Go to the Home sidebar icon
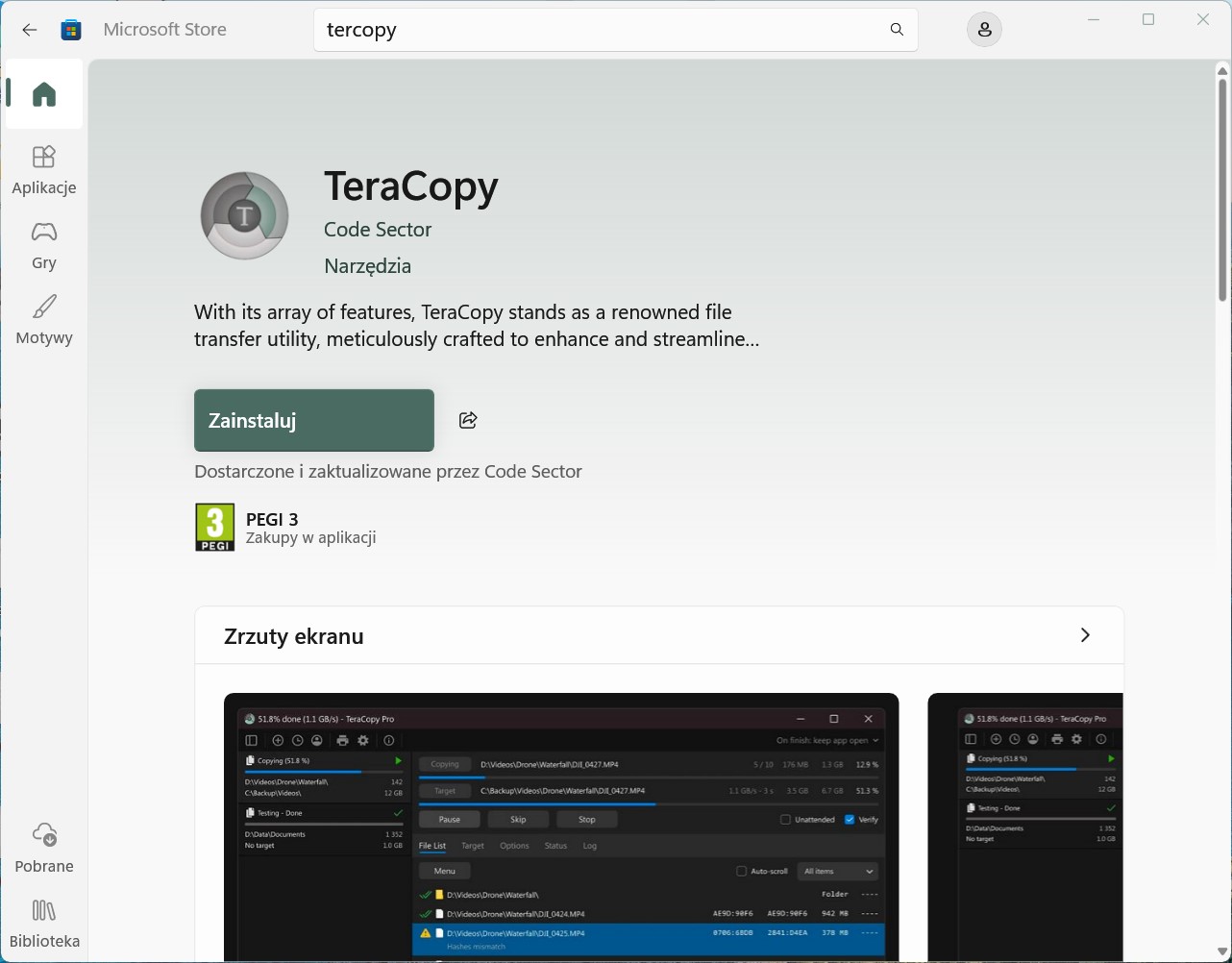Screen dimensions: 1232x963 (44, 94)
